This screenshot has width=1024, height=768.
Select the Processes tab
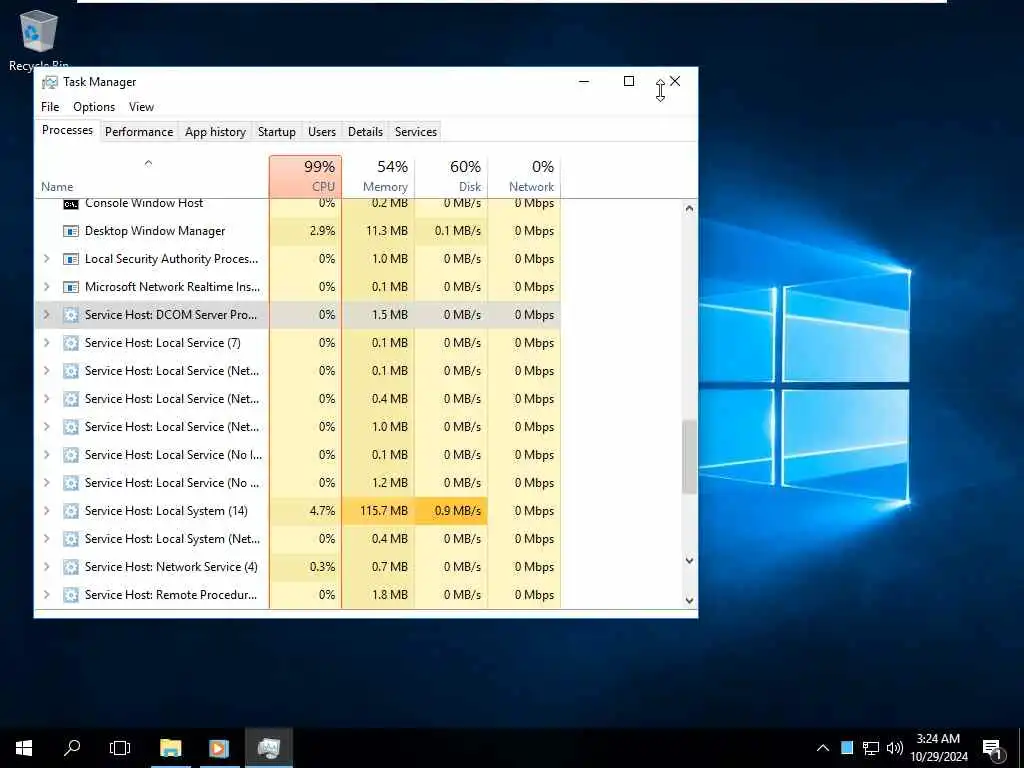click(67, 131)
